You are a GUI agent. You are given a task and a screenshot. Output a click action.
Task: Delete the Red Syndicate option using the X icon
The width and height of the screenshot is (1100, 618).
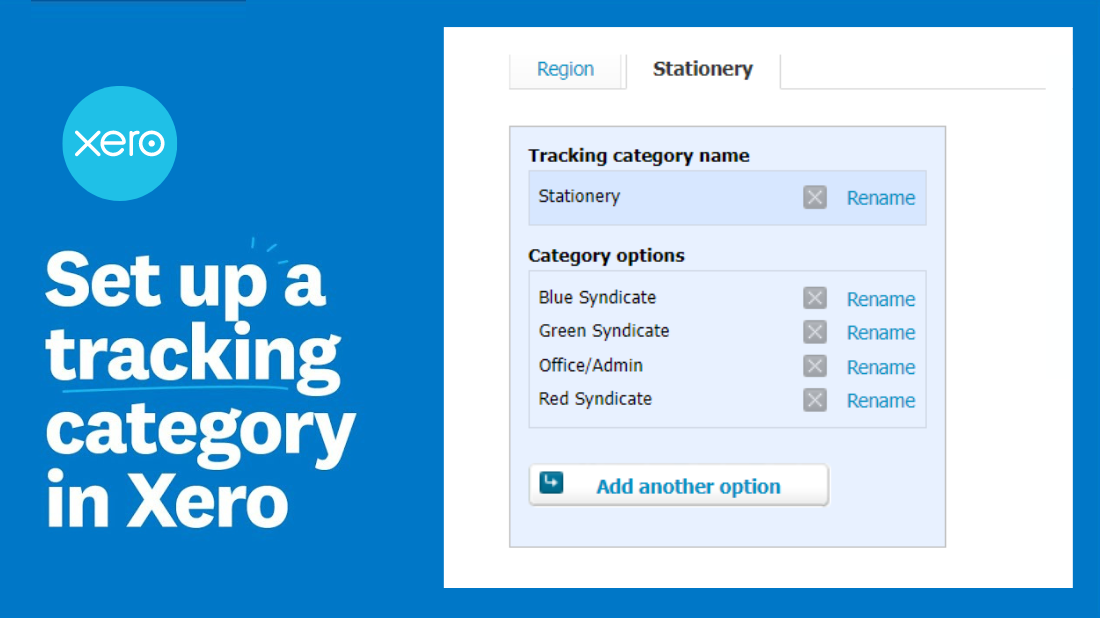(814, 399)
